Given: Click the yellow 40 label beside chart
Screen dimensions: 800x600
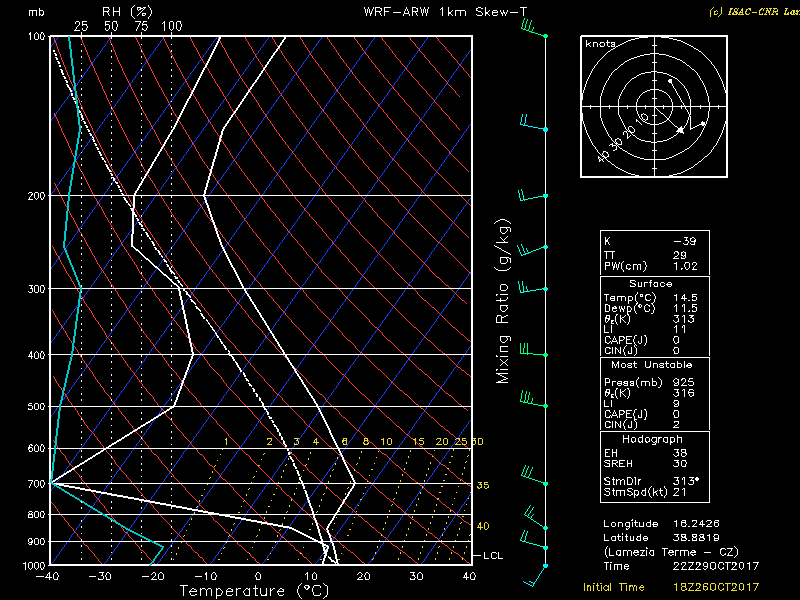Looking at the screenshot, I should [483, 526].
